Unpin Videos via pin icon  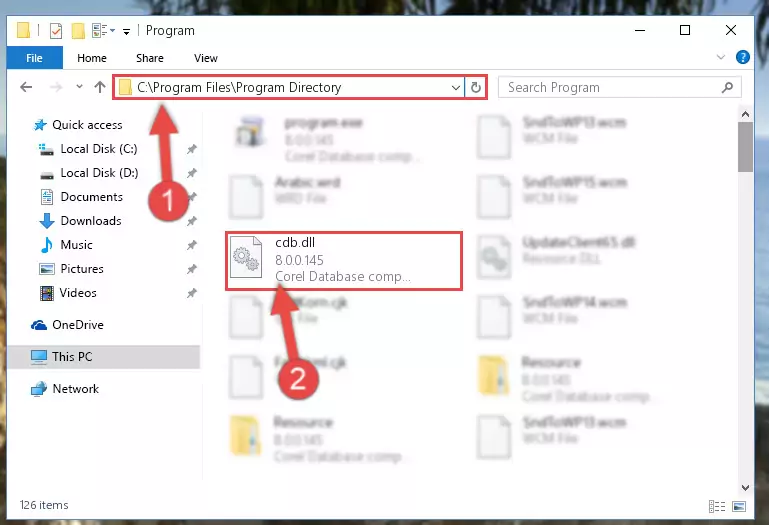pos(192,293)
